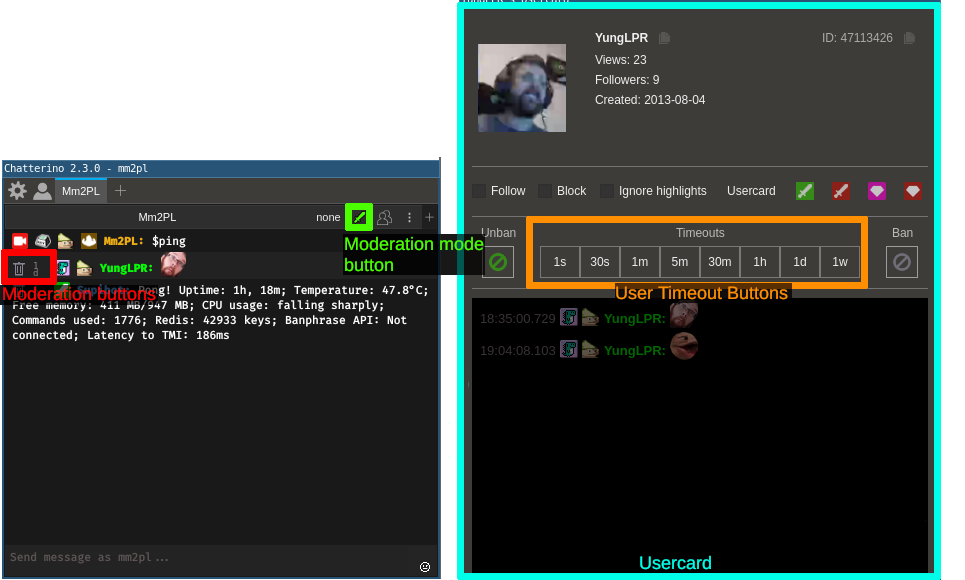Image resolution: width=965 pixels, height=580 pixels.
Task: Click the green Unban button
Action: [498, 262]
